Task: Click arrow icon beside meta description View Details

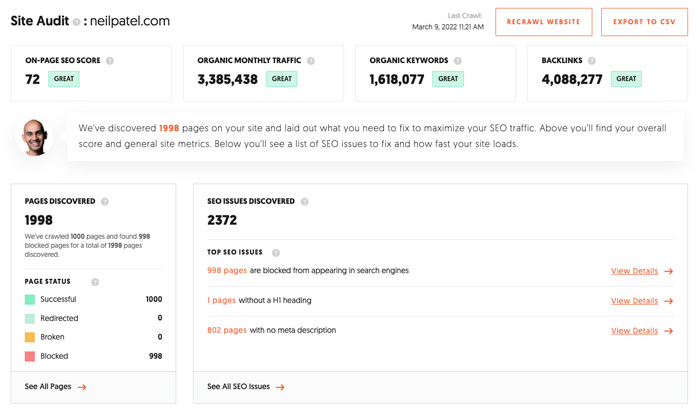Action: [668, 331]
